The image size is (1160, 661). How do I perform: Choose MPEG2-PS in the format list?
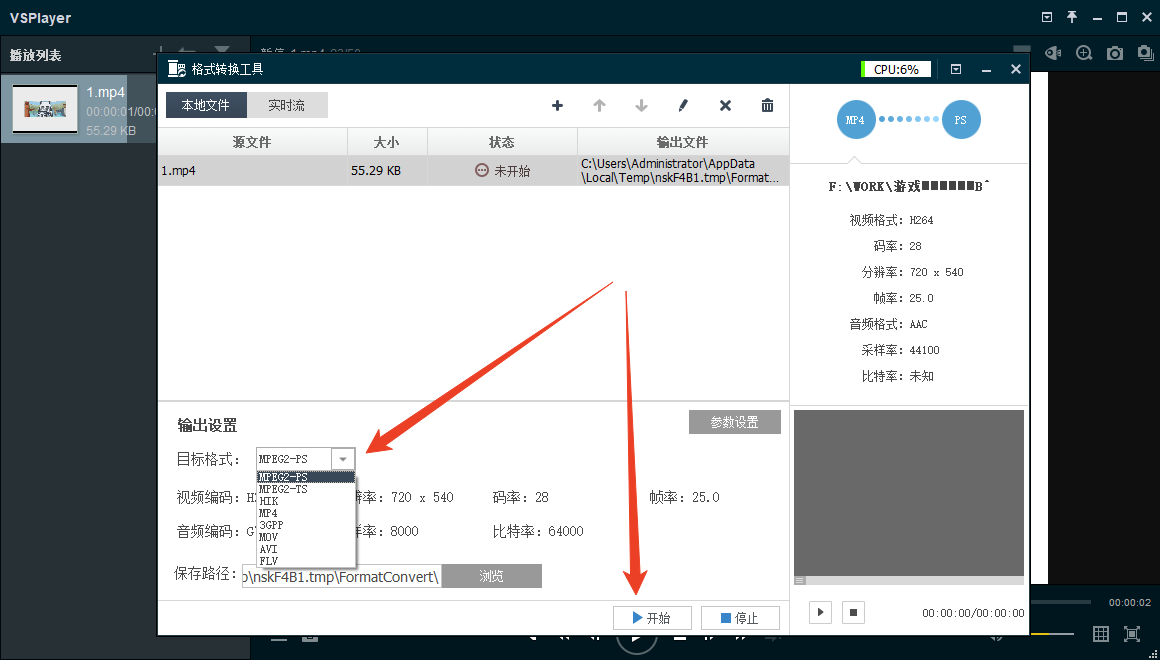[x=306, y=477]
